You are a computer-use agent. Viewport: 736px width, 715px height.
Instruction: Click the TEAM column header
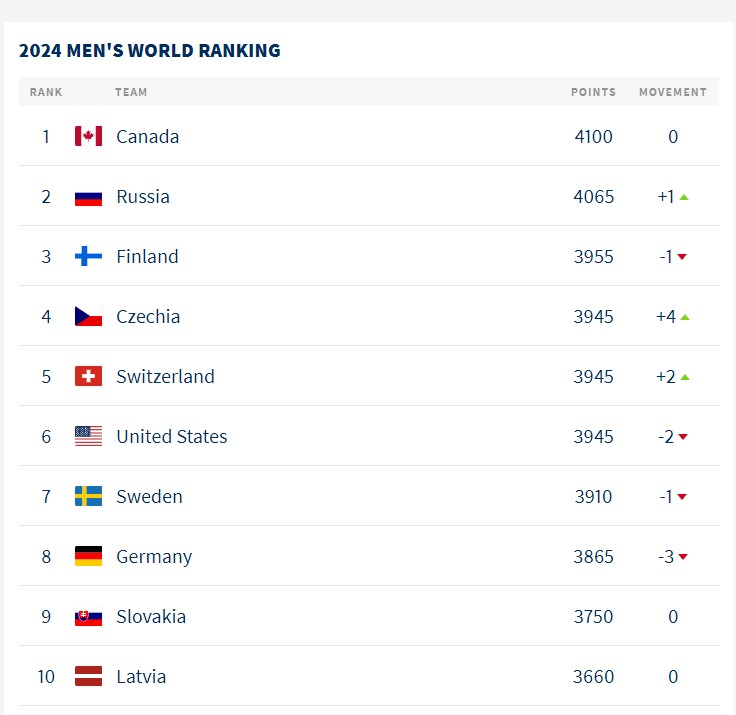pyautogui.click(x=131, y=92)
